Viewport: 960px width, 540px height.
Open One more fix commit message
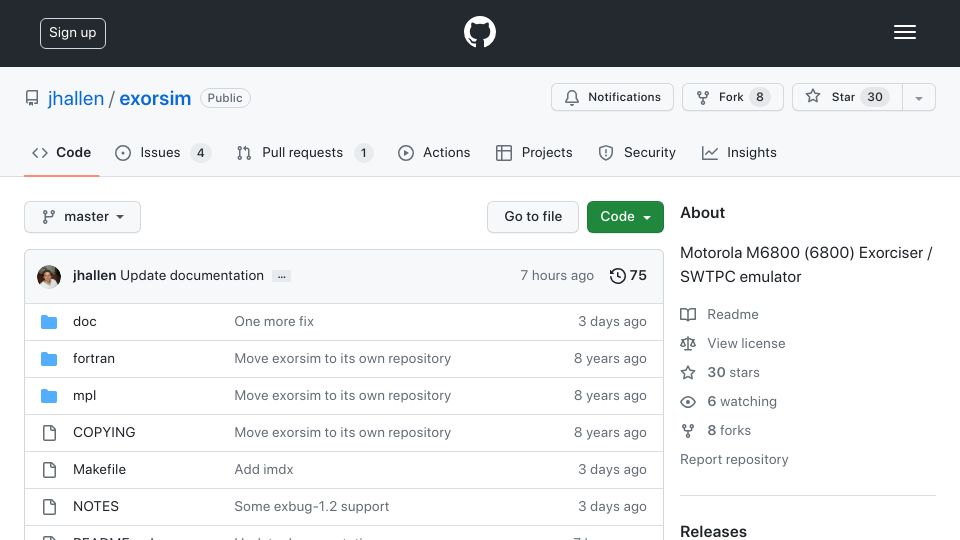tap(274, 321)
